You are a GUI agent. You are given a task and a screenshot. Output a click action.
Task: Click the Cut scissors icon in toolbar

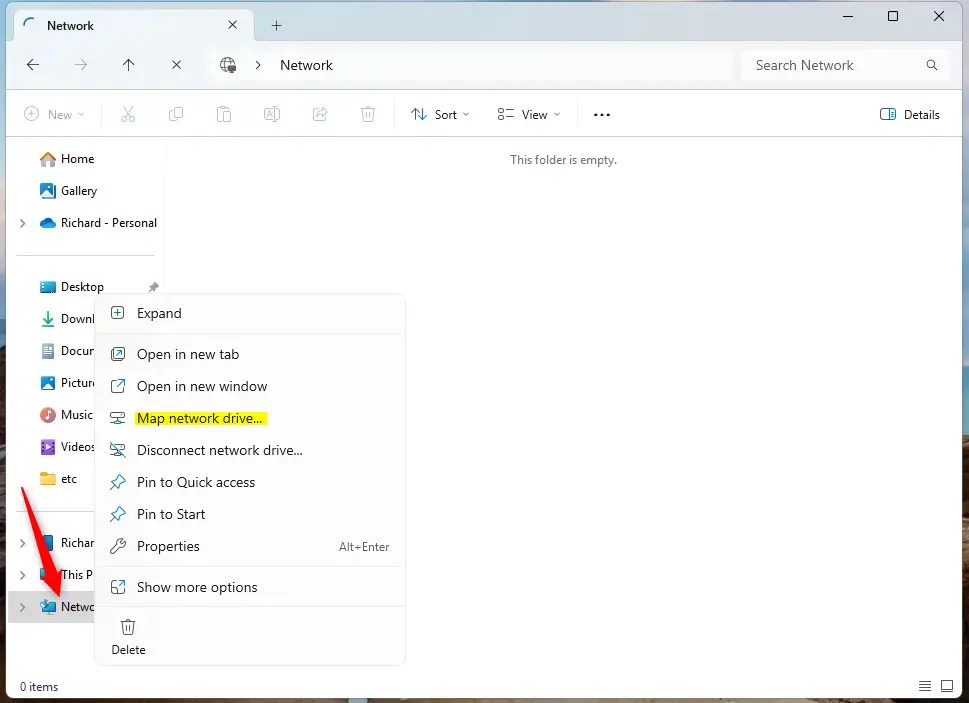click(x=128, y=114)
